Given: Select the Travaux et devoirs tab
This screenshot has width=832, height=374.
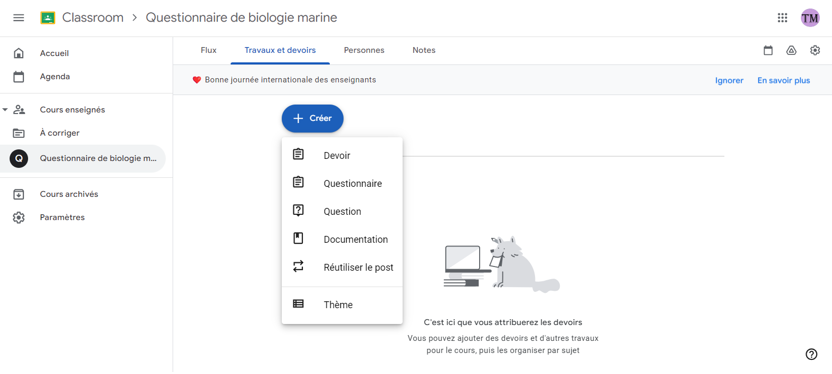Looking at the screenshot, I should pos(280,50).
